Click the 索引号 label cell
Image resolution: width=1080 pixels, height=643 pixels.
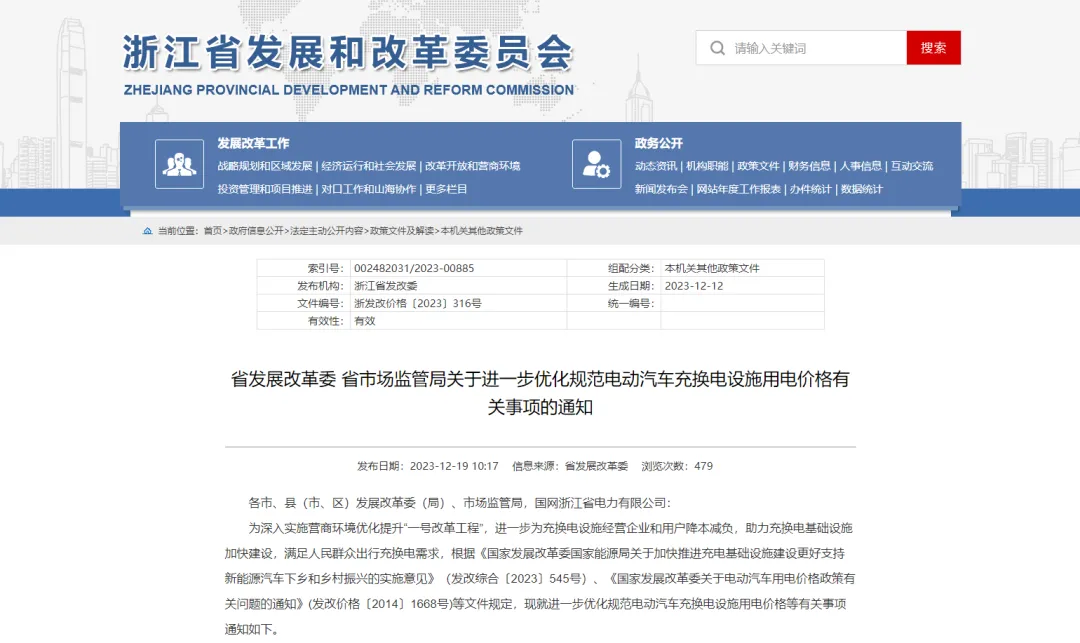point(302,268)
